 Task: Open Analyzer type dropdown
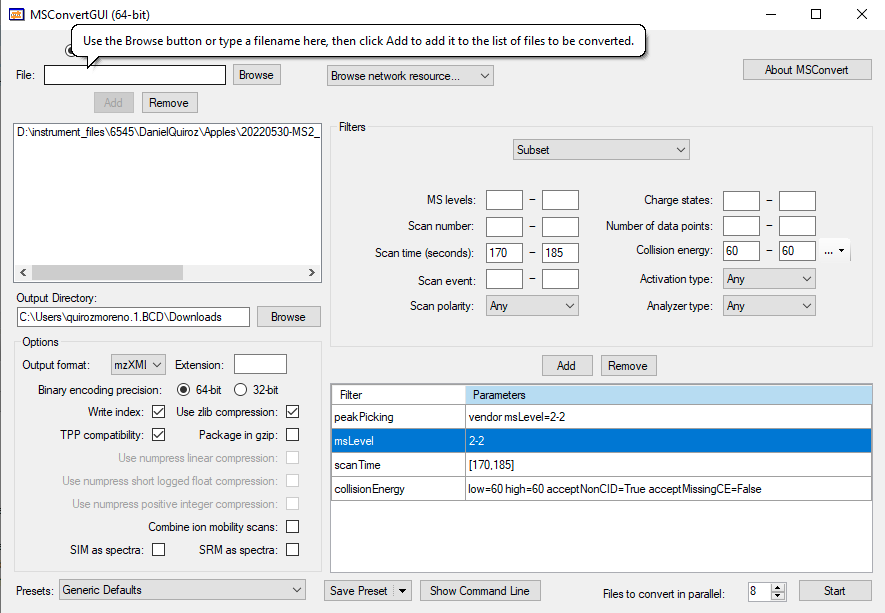[769, 306]
